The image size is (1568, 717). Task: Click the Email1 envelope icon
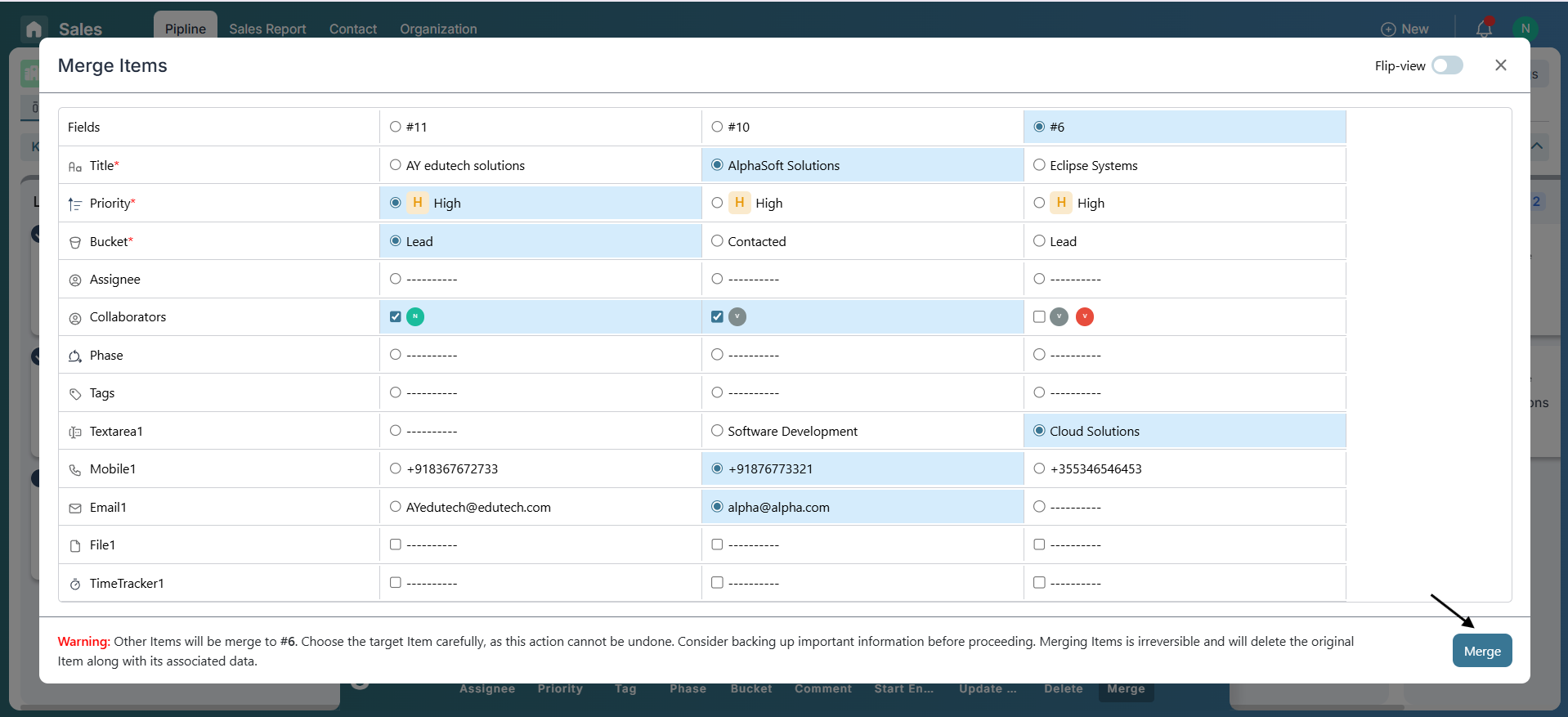(75, 508)
